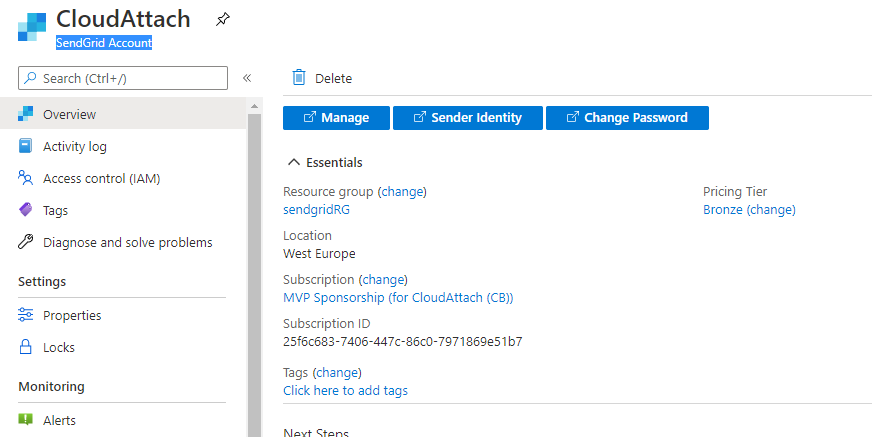Open Locks padlock icon
Viewport: 872px width, 437px height.
pyautogui.click(x=26, y=347)
